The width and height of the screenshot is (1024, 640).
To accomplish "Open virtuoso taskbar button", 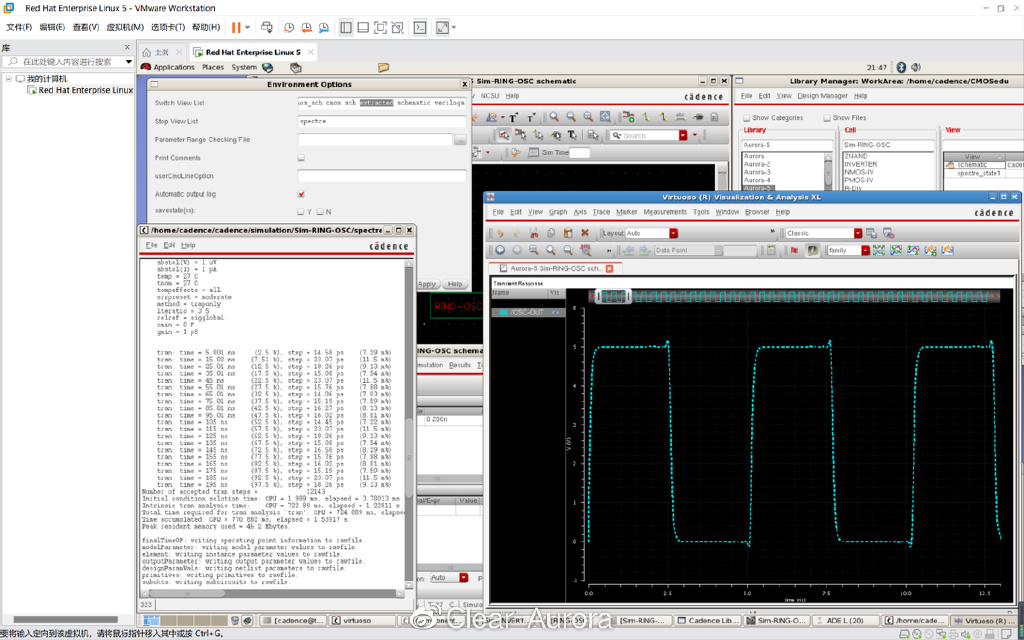I will tap(362, 620).
